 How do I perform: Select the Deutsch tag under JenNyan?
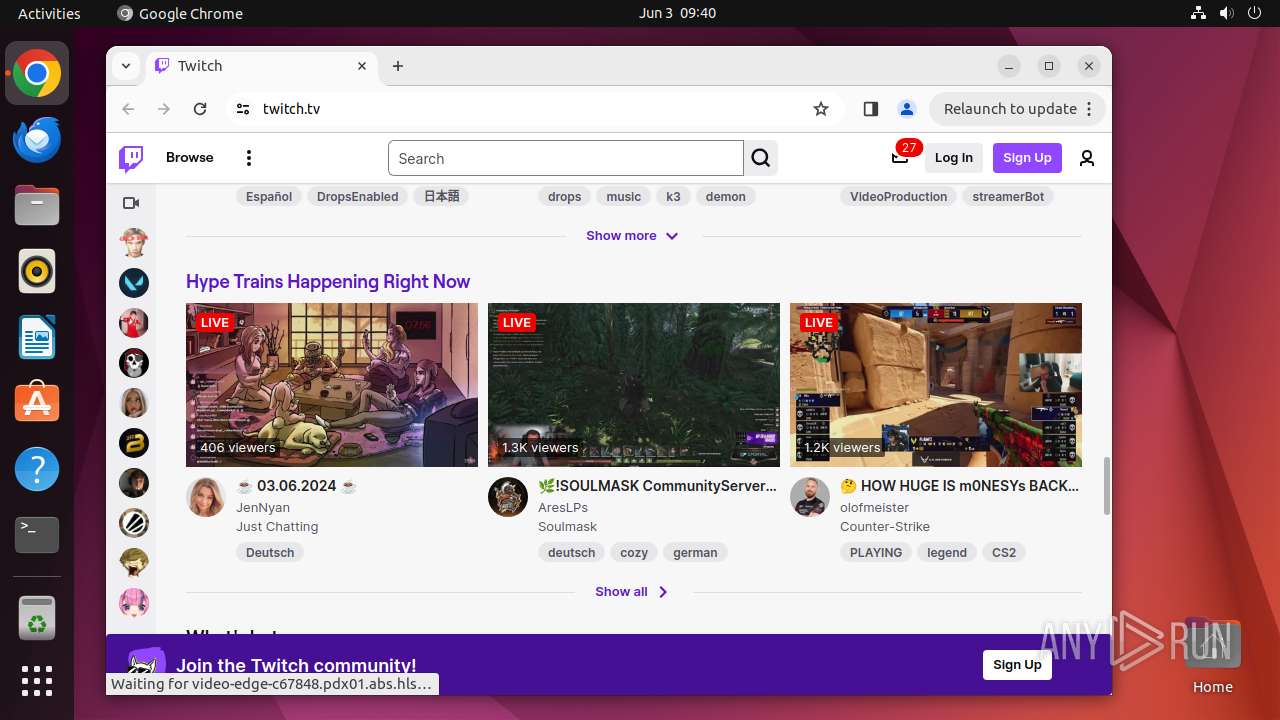[x=270, y=552]
